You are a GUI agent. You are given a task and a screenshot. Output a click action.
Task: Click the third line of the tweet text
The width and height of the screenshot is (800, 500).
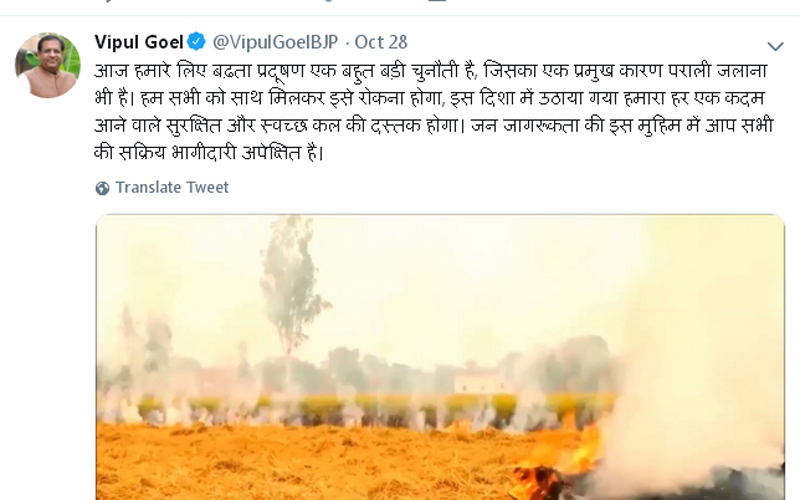tap(434, 126)
